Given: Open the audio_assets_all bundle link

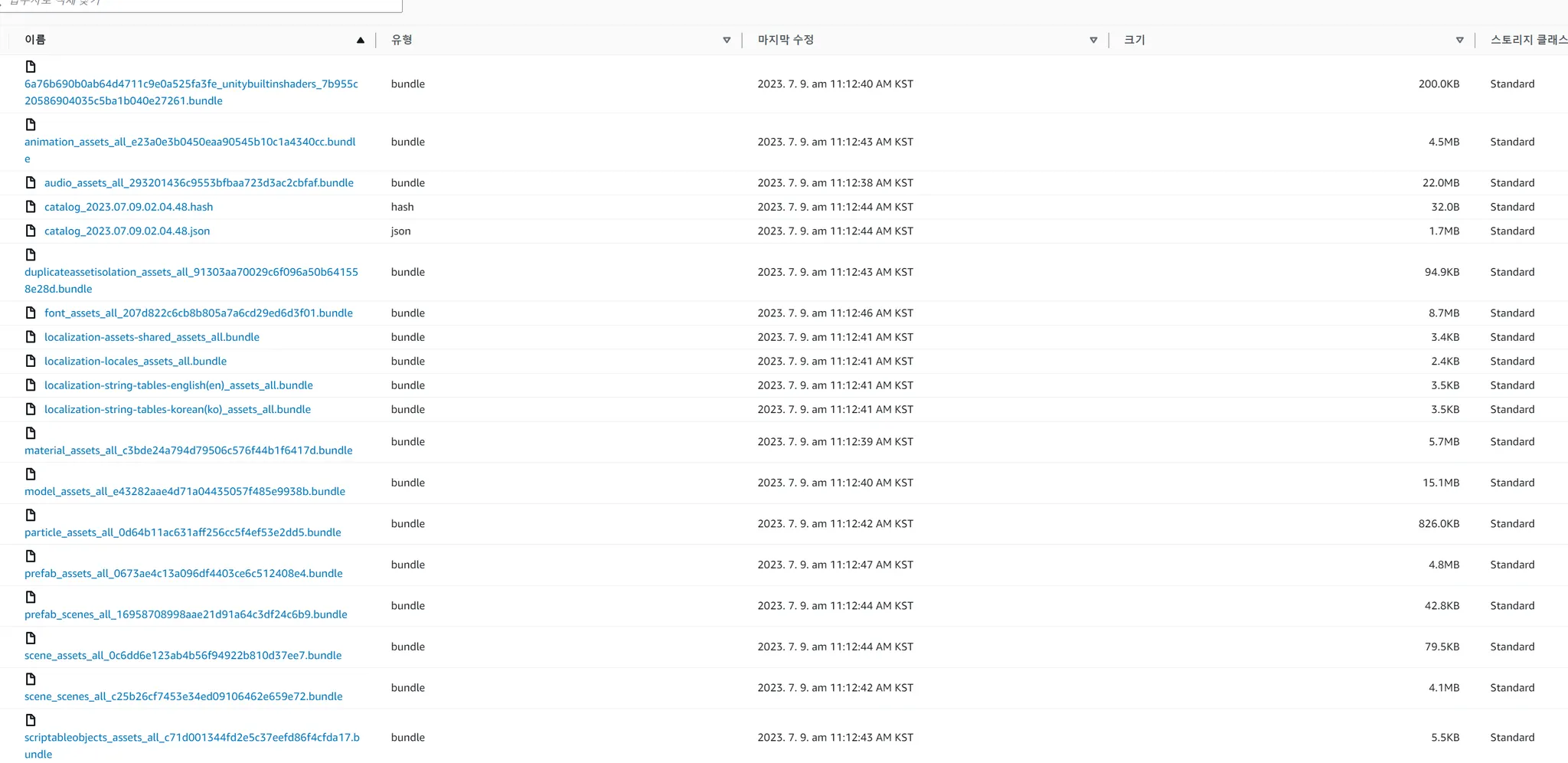Looking at the screenshot, I should (x=199, y=182).
